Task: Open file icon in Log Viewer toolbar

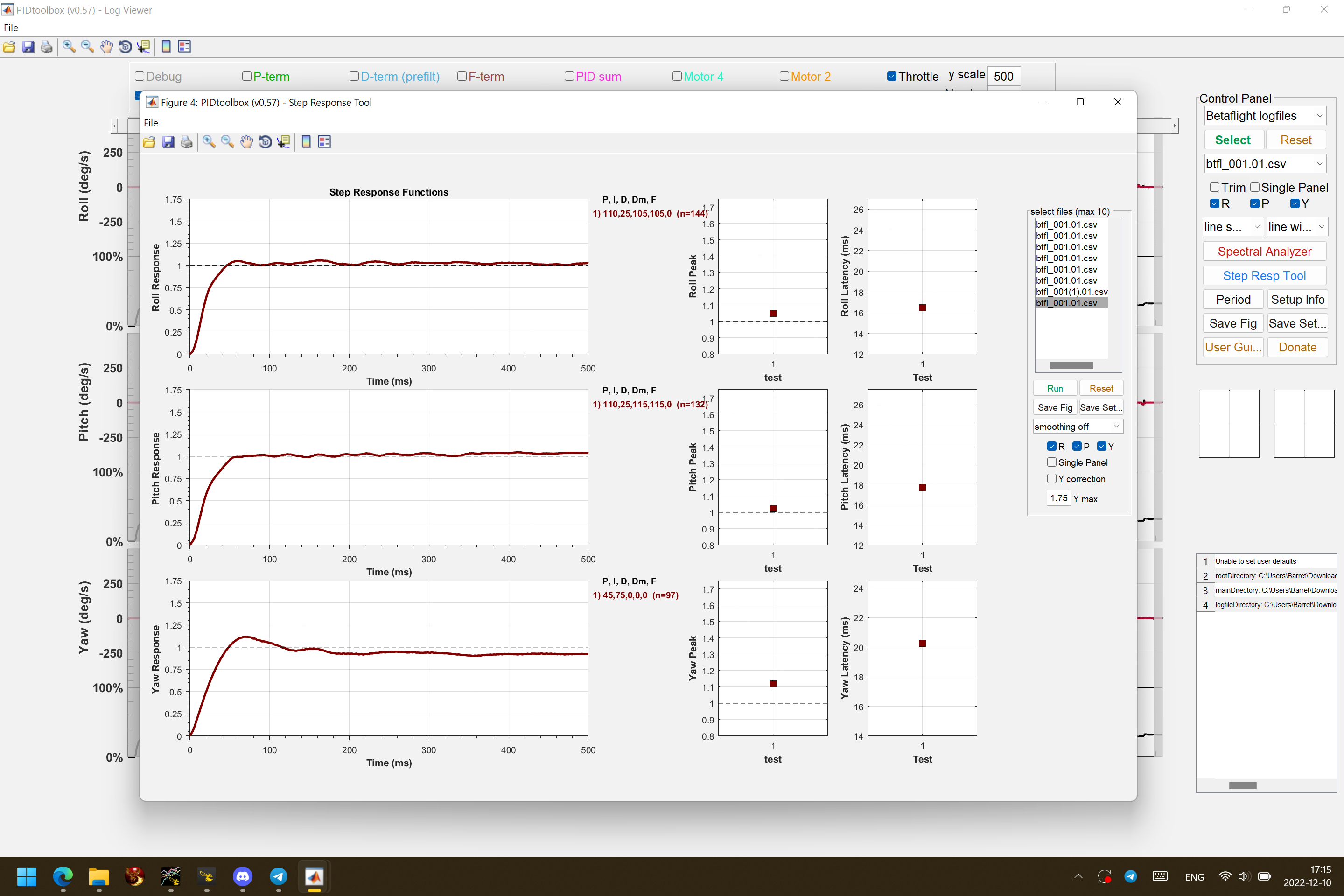Action: tap(9, 47)
